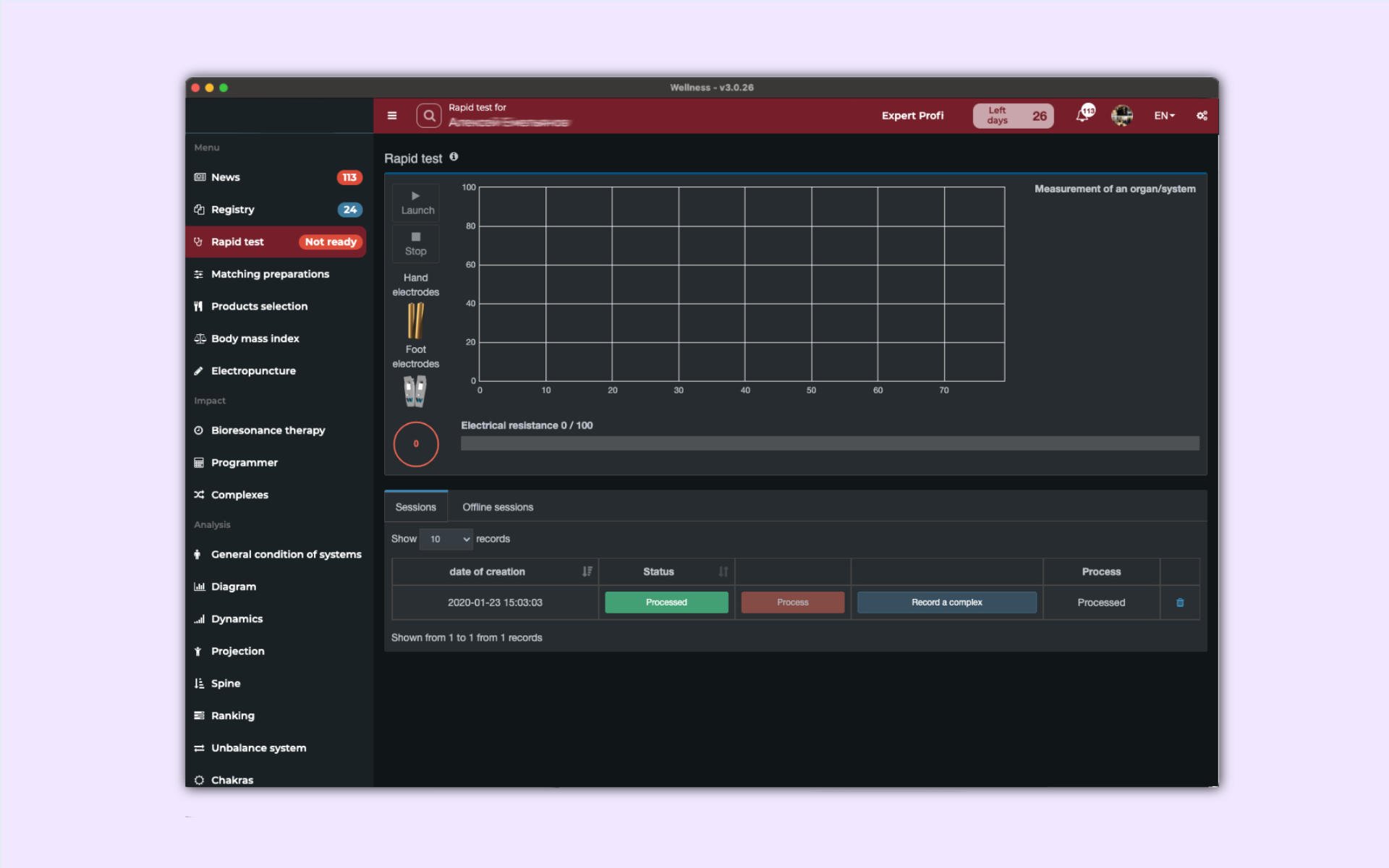Click Measurement of an organ/system label
The image size is (1389, 868).
pos(1115,189)
